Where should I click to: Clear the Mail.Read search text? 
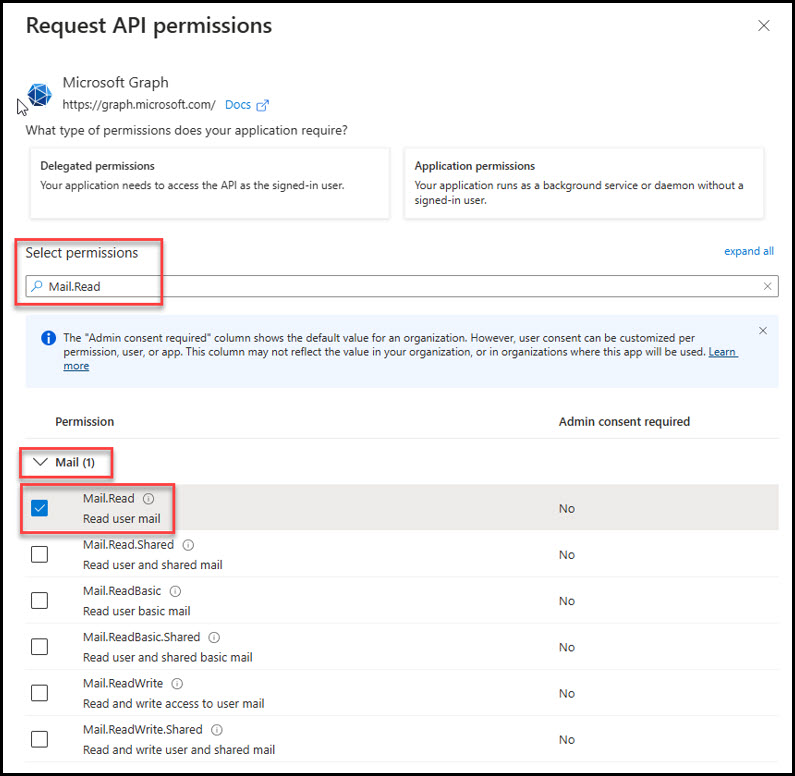coord(767,286)
